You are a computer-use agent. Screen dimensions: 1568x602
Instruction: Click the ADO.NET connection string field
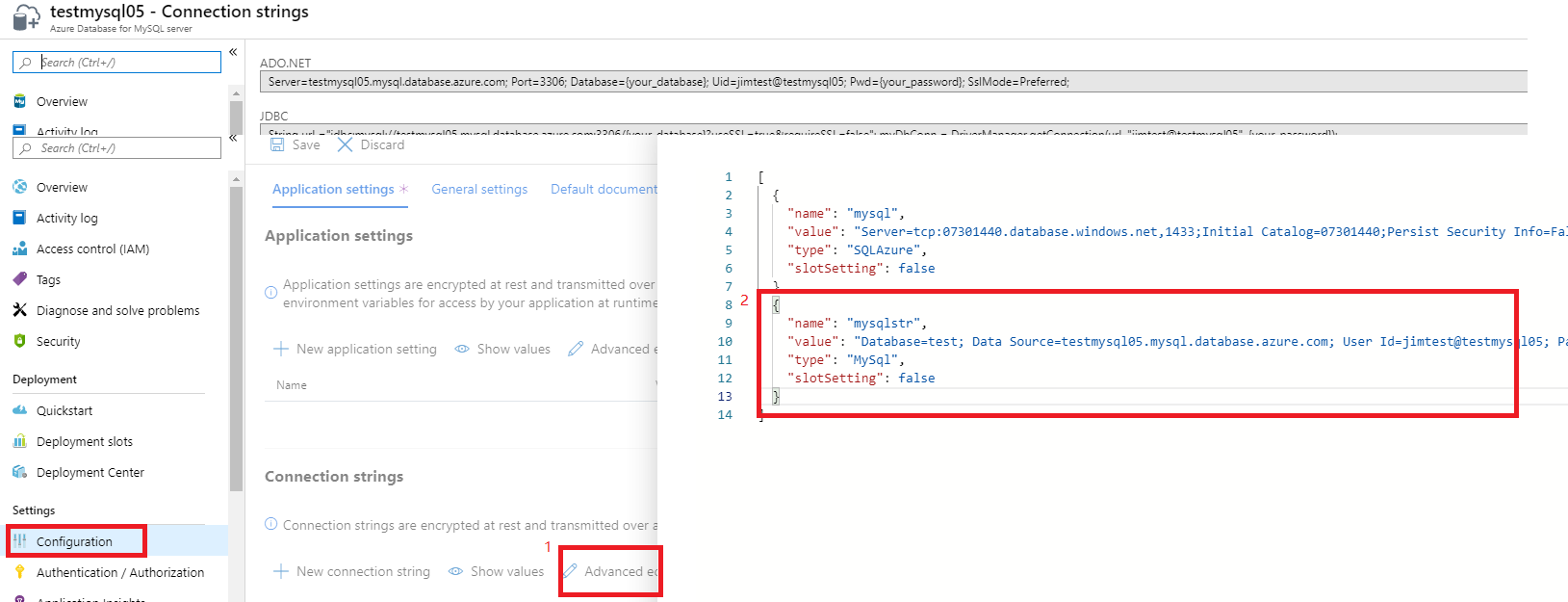(x=893, y=82)
